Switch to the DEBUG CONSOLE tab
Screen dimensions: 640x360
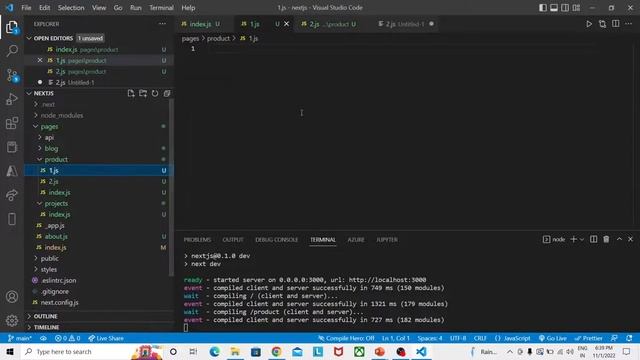pos(276,240)
